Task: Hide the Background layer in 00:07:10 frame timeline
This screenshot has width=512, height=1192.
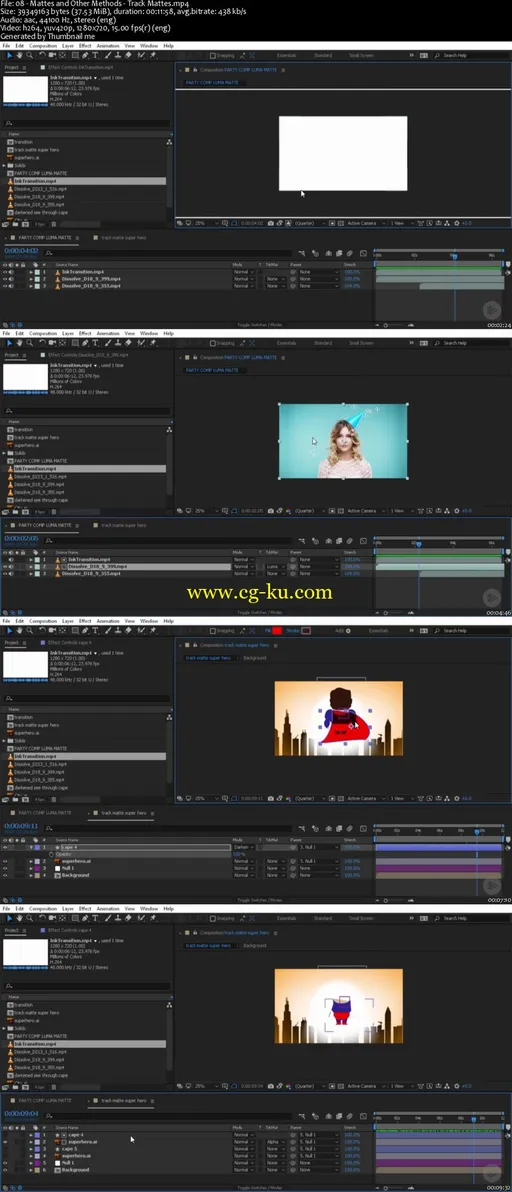Action: (x=5, y=875)
